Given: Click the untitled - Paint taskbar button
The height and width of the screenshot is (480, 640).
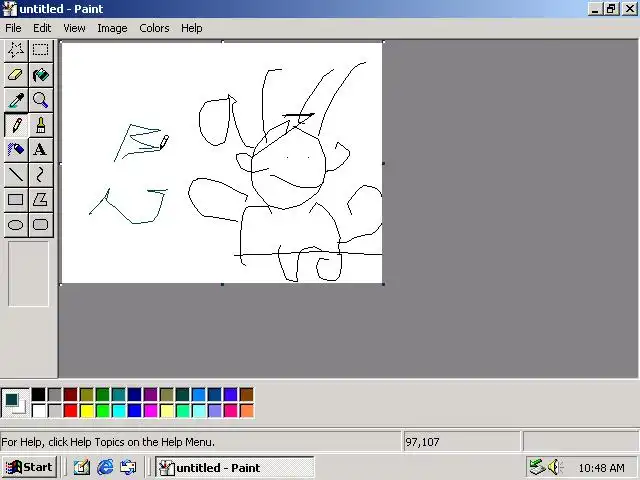Looking at the screenshot, I should tap(235, 467).
